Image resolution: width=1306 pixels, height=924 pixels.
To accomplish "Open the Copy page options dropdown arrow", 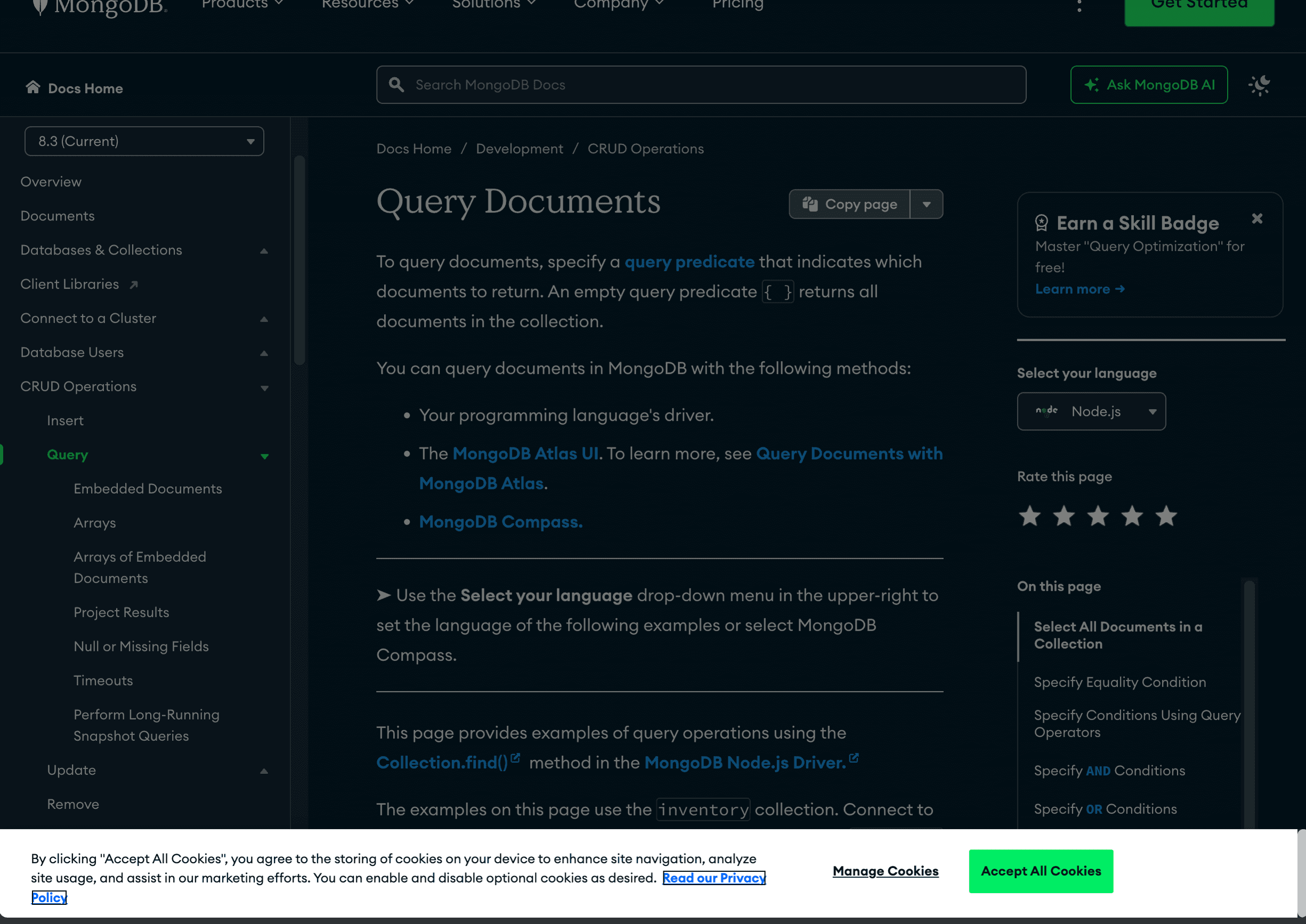I will click(x=926, y=205).
